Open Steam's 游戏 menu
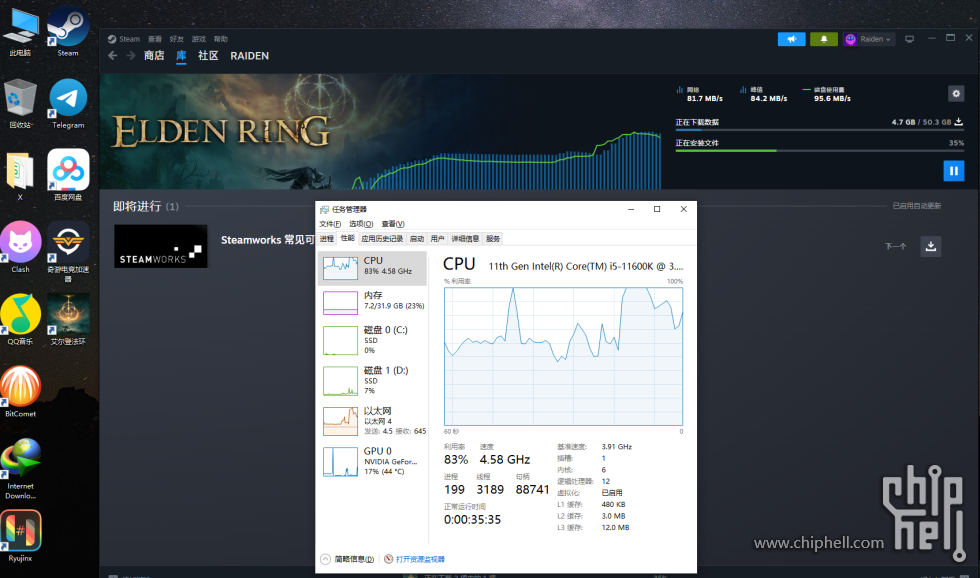Image resolution: width=980 pixels, height=578 pixels. (x=199, y=39)
